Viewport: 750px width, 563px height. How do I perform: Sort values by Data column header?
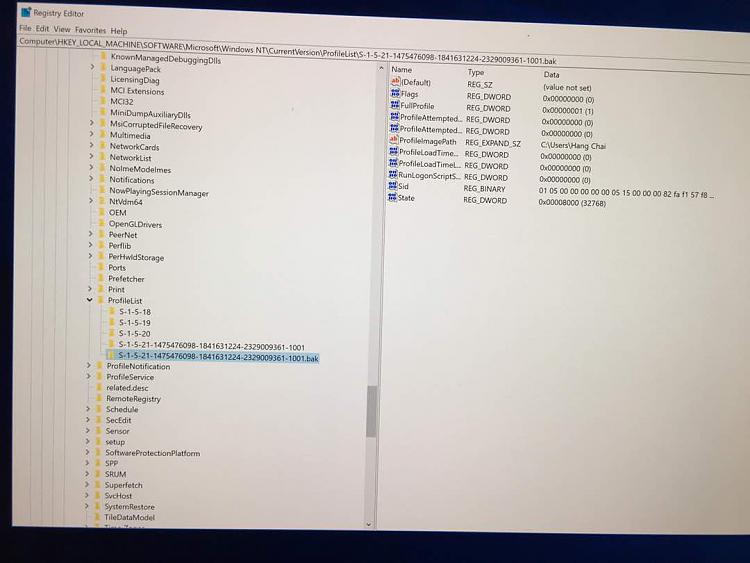coord(551,75)
